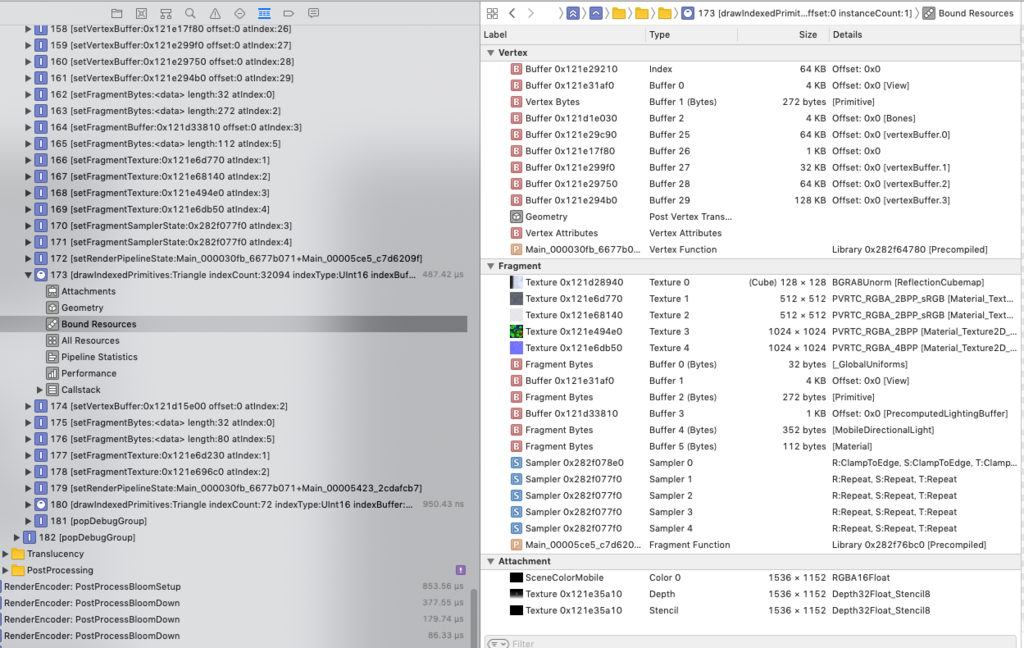Click the Sampler 0x282f078e0 icon

click(x=516, y=462)
